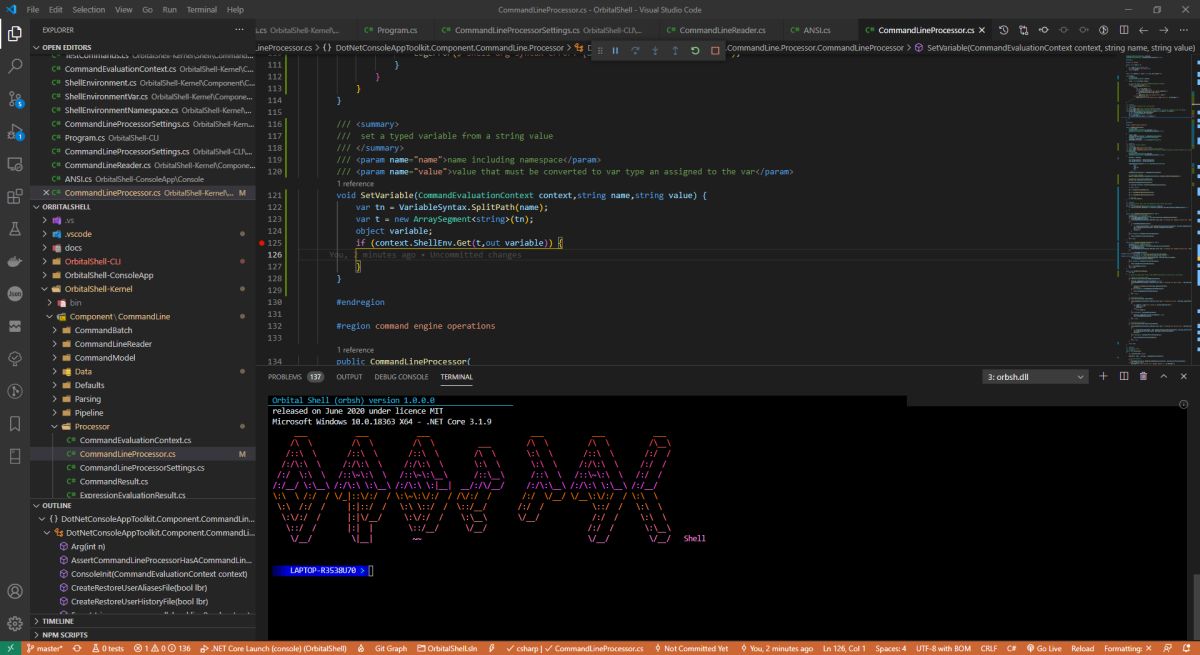The height and width of the screenshot is (655, 1200).
Task: Open file history timeline icon in editor toolbar
Action: point(1005,30)
